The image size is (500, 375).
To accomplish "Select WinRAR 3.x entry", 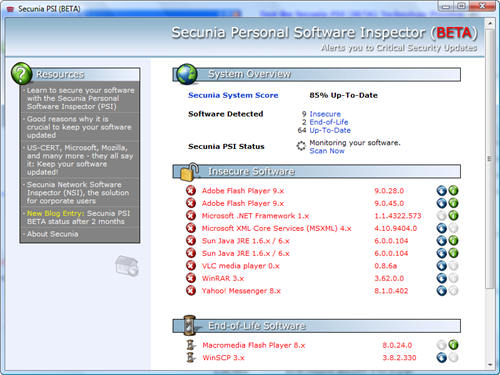I will pyautogui.click(x=223, y=278).
